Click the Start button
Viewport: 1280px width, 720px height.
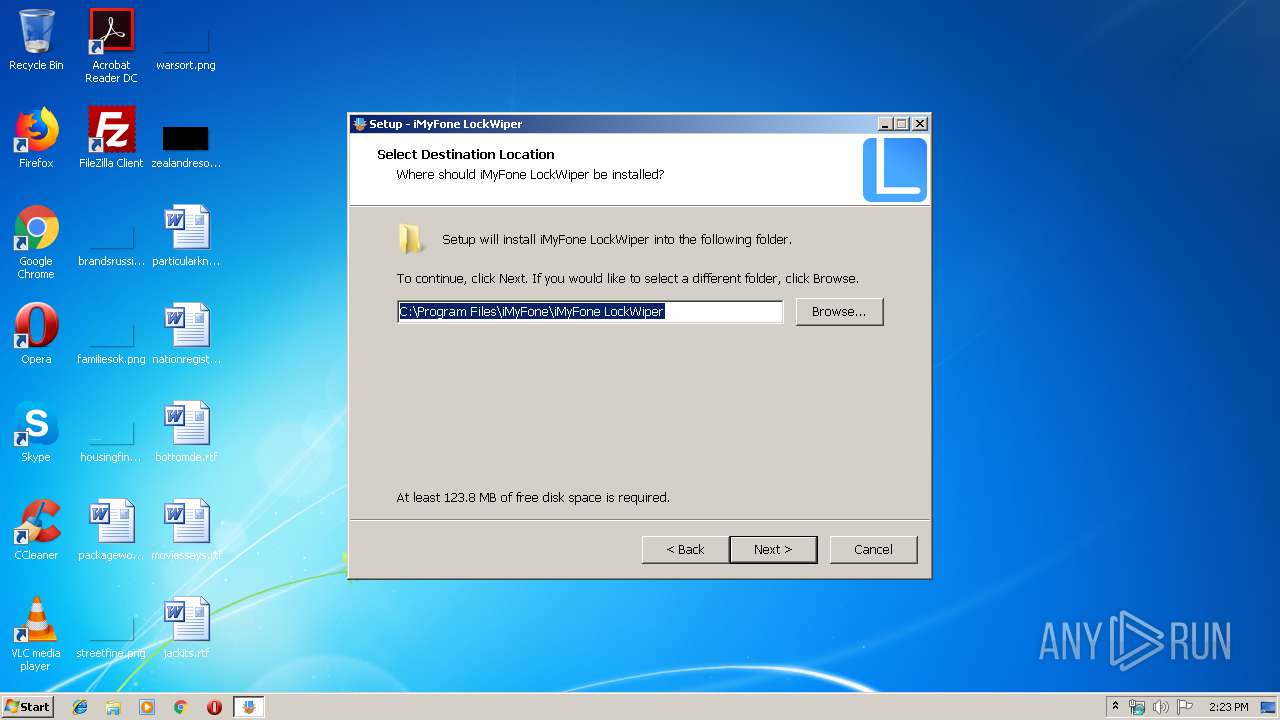28,707
